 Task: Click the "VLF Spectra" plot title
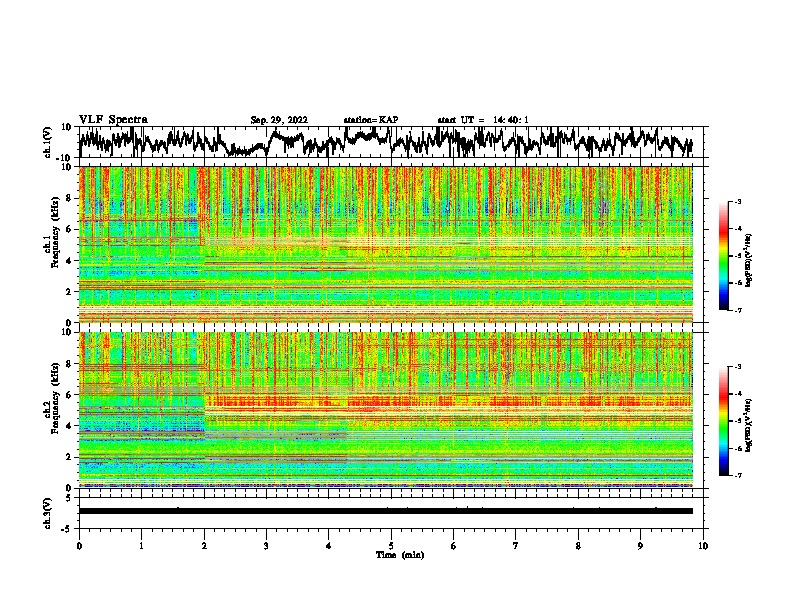point(113,120)
